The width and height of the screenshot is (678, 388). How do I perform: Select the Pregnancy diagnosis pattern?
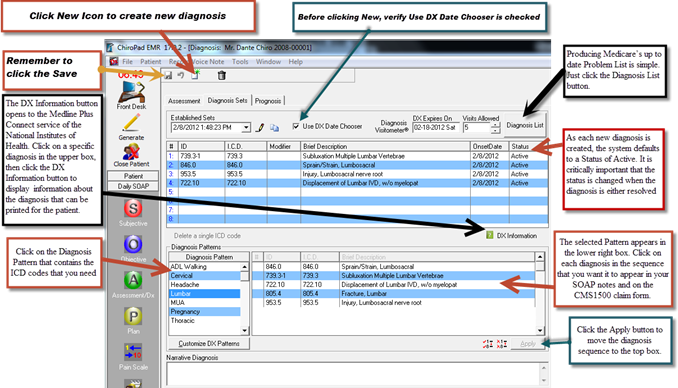point(205,312)
